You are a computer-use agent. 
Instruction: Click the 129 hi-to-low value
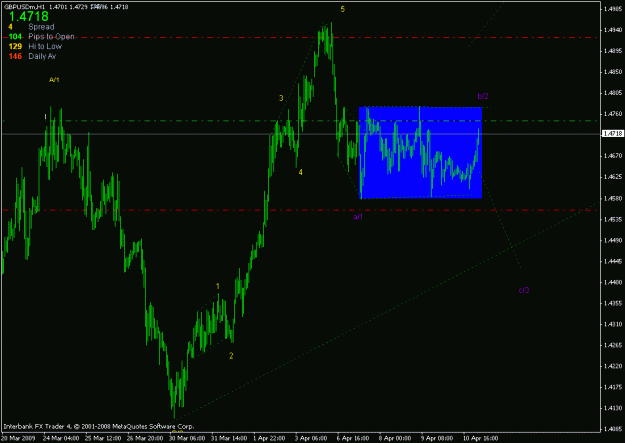point(15,46)
